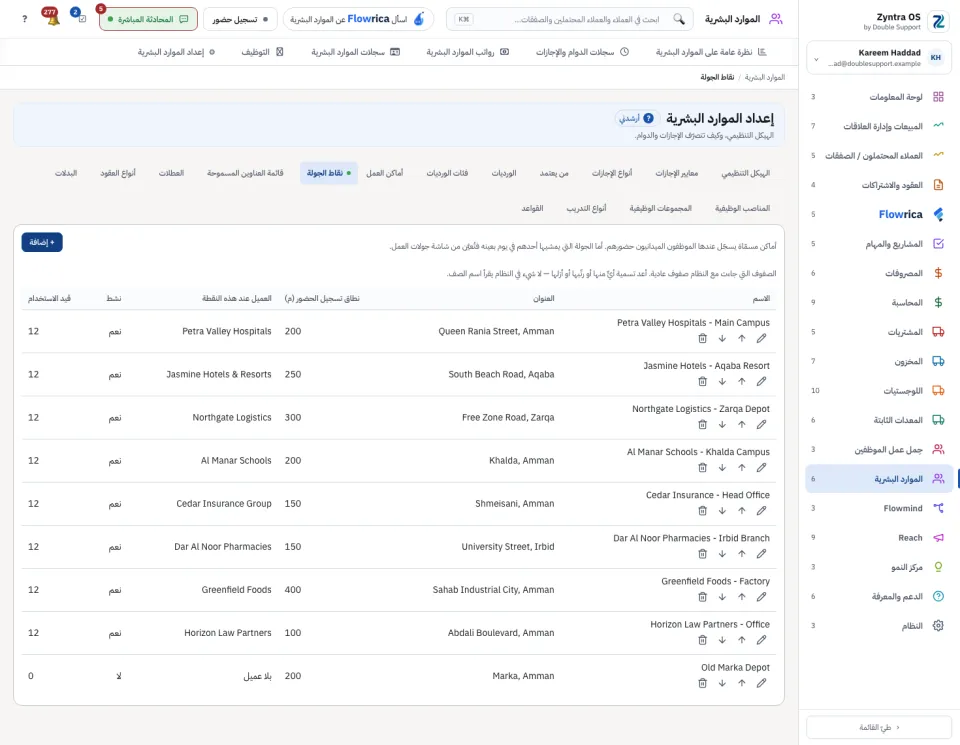Edit Petra Valley Hospitals - Main Campus row
The width and height of the screenshot is (960, 745).
[x=761, y=339]
